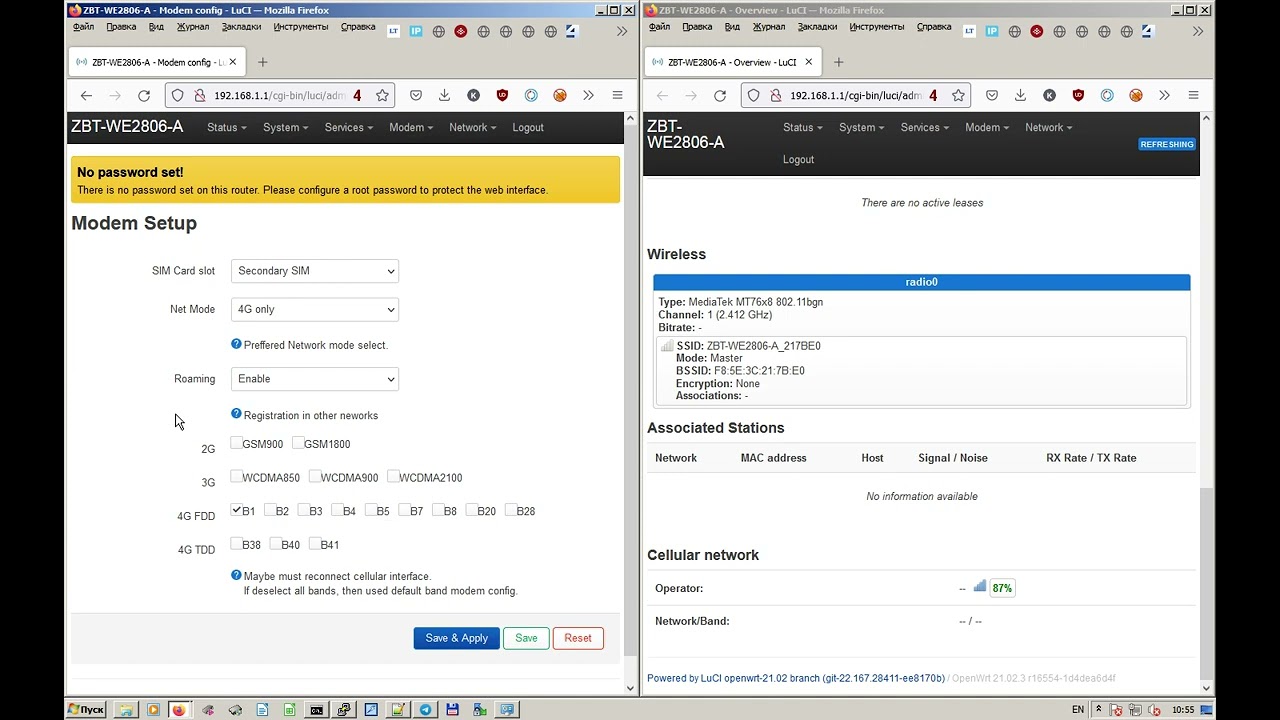
Task: Uncheck B1 4G FDD band
Action: pos(236,510)
